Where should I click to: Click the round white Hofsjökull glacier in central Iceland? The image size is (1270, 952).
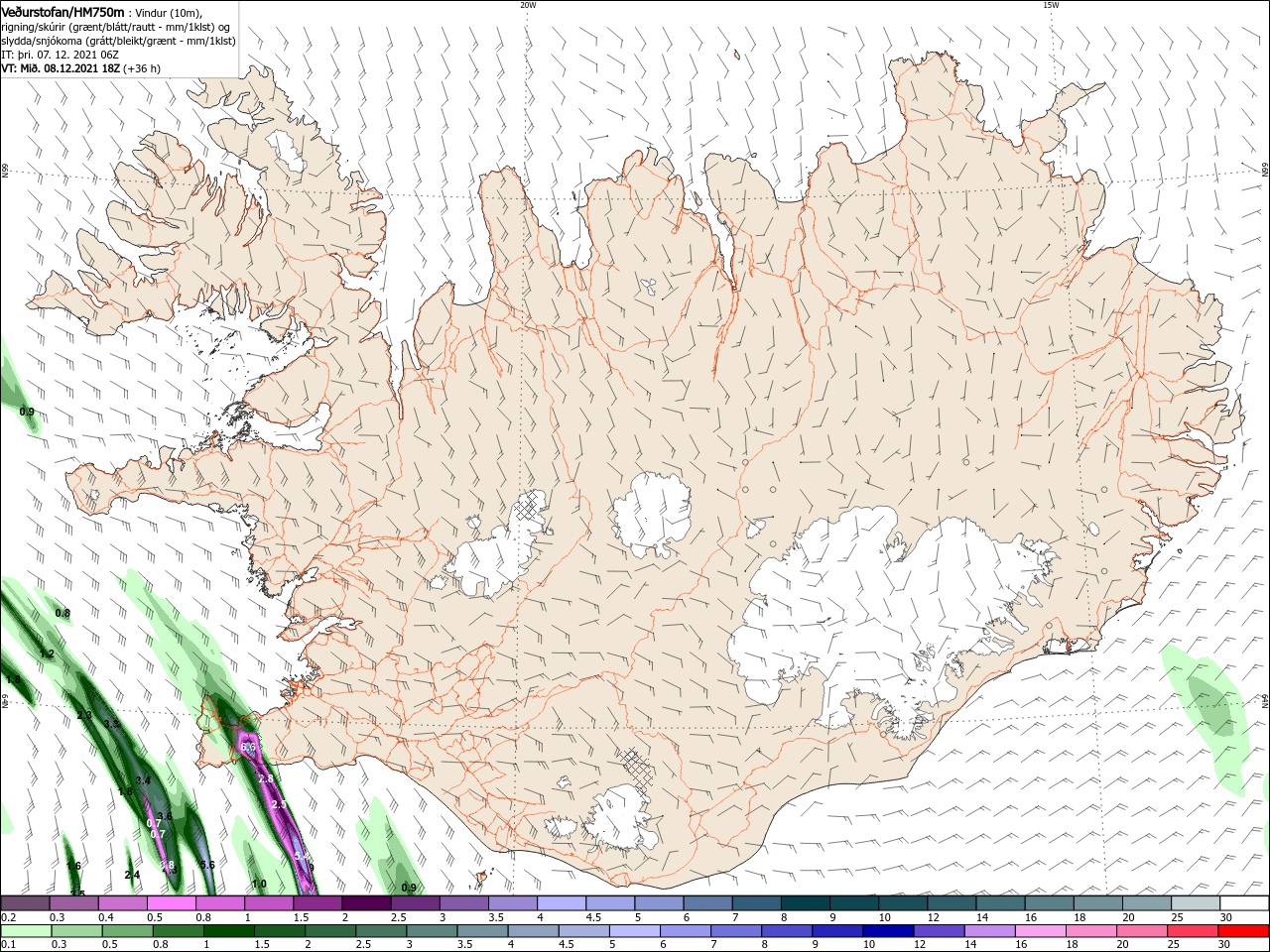pyautogui.click(x=652, y=515)
